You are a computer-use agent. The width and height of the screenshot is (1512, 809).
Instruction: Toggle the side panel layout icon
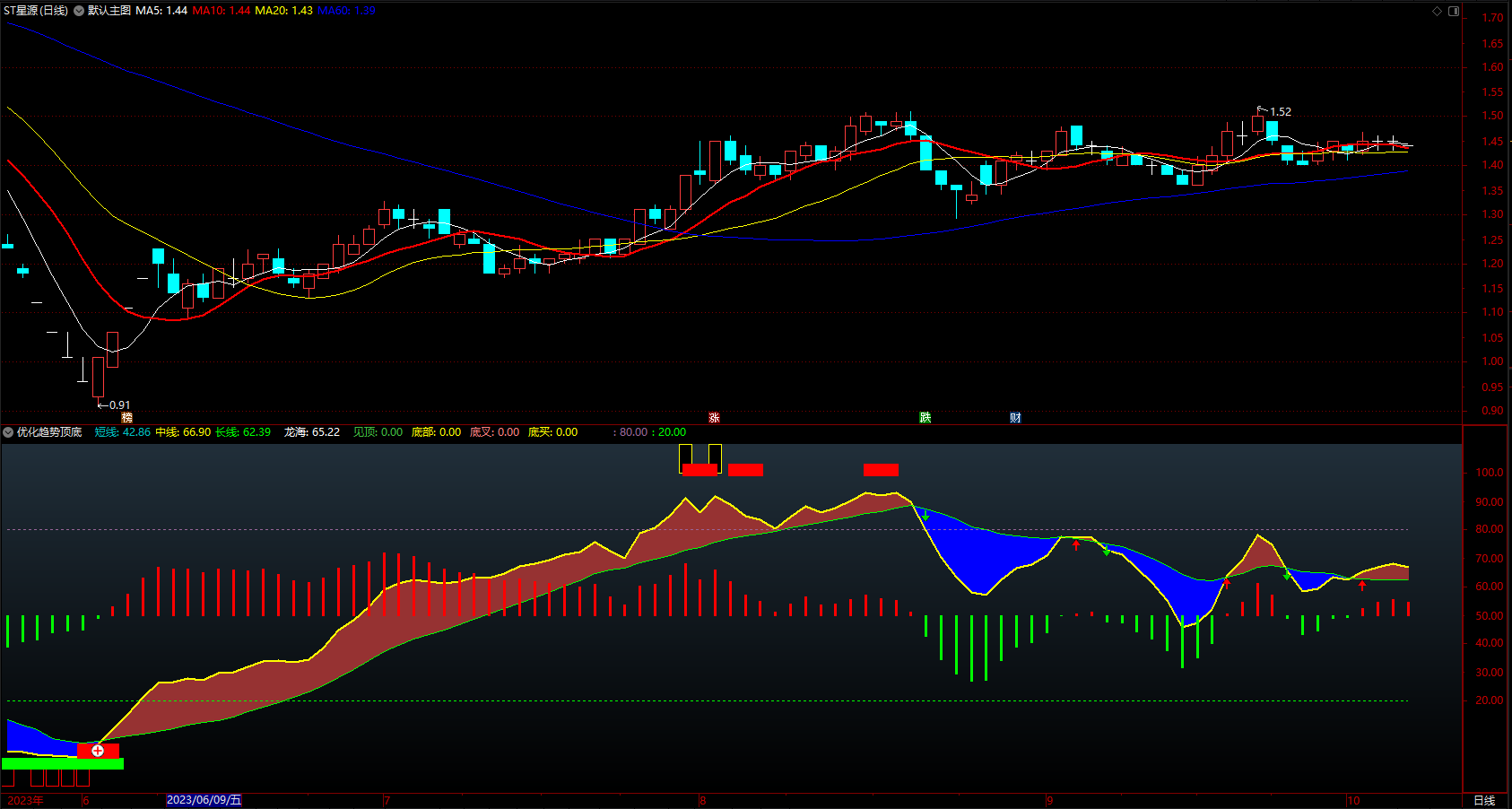point(1454,11)
